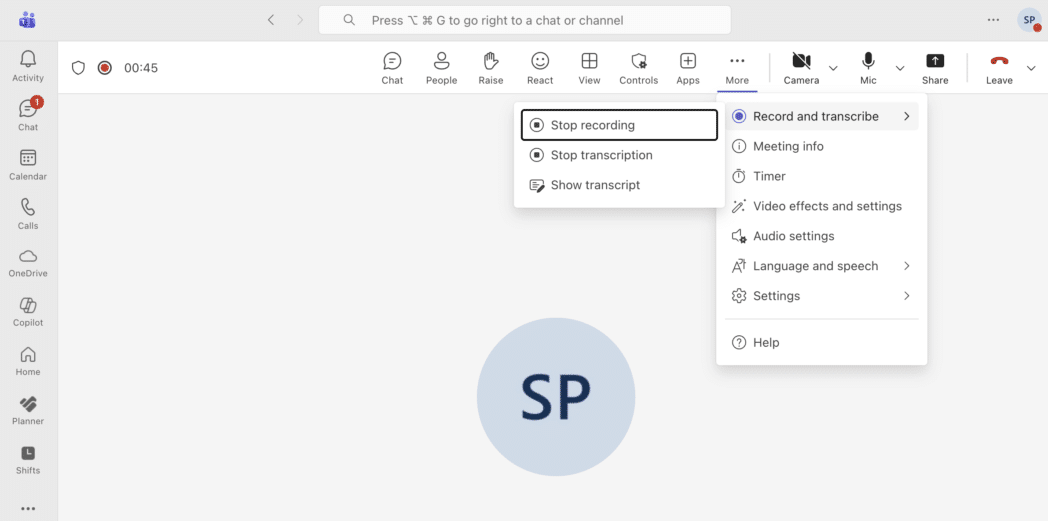1048x521 pixels.
Task: Show the People participants list
Action: pos(441,67)
